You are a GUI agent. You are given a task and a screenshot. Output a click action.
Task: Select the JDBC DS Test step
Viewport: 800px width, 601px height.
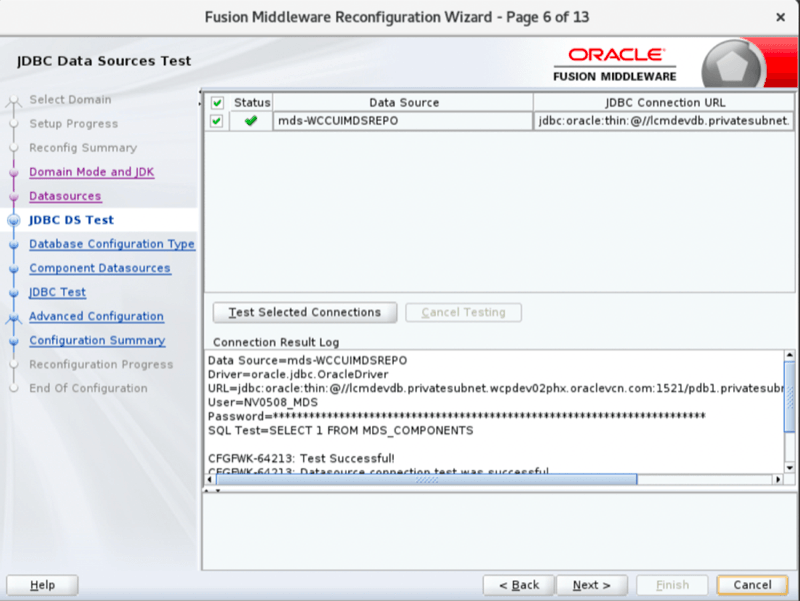[71, 220]
